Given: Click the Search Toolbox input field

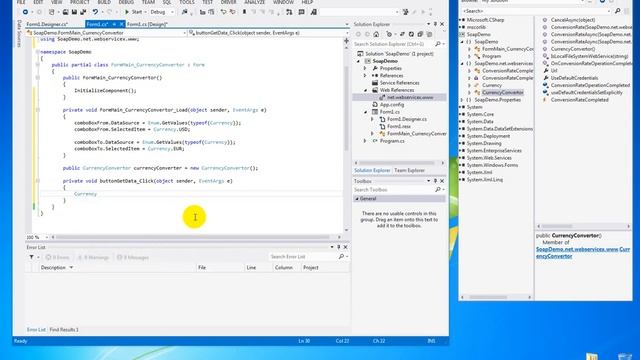Looking at the screenshot, I should (x=394, y=189).
